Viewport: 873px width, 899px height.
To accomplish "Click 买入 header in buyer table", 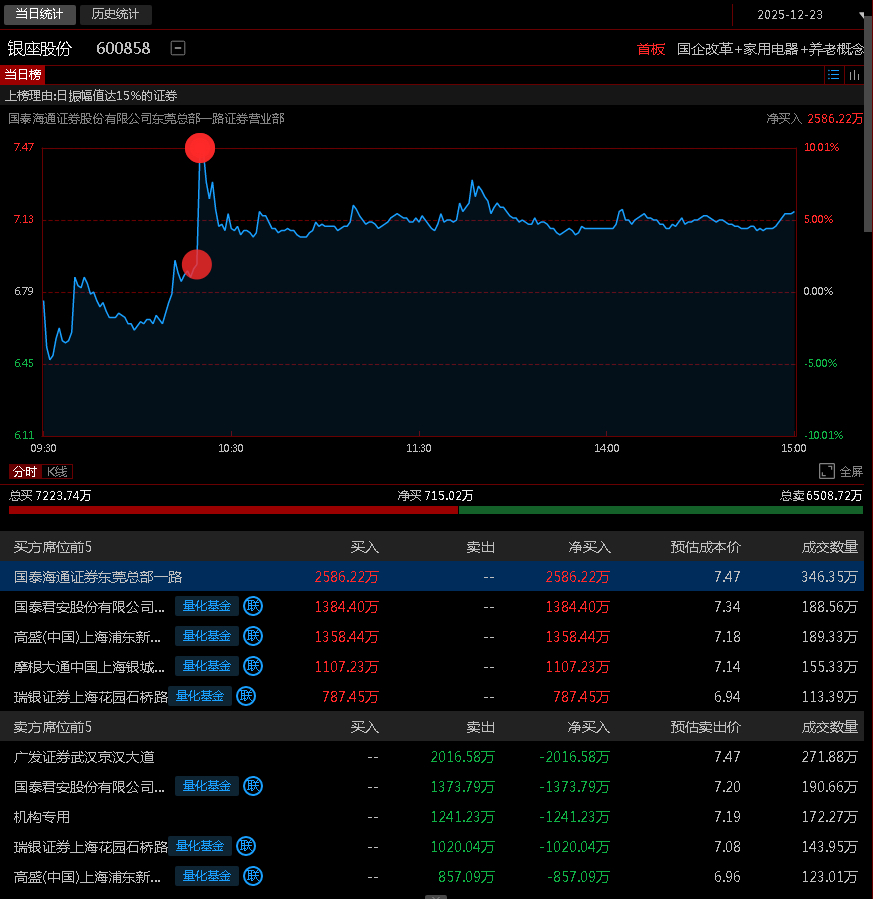I will (365, 547).
